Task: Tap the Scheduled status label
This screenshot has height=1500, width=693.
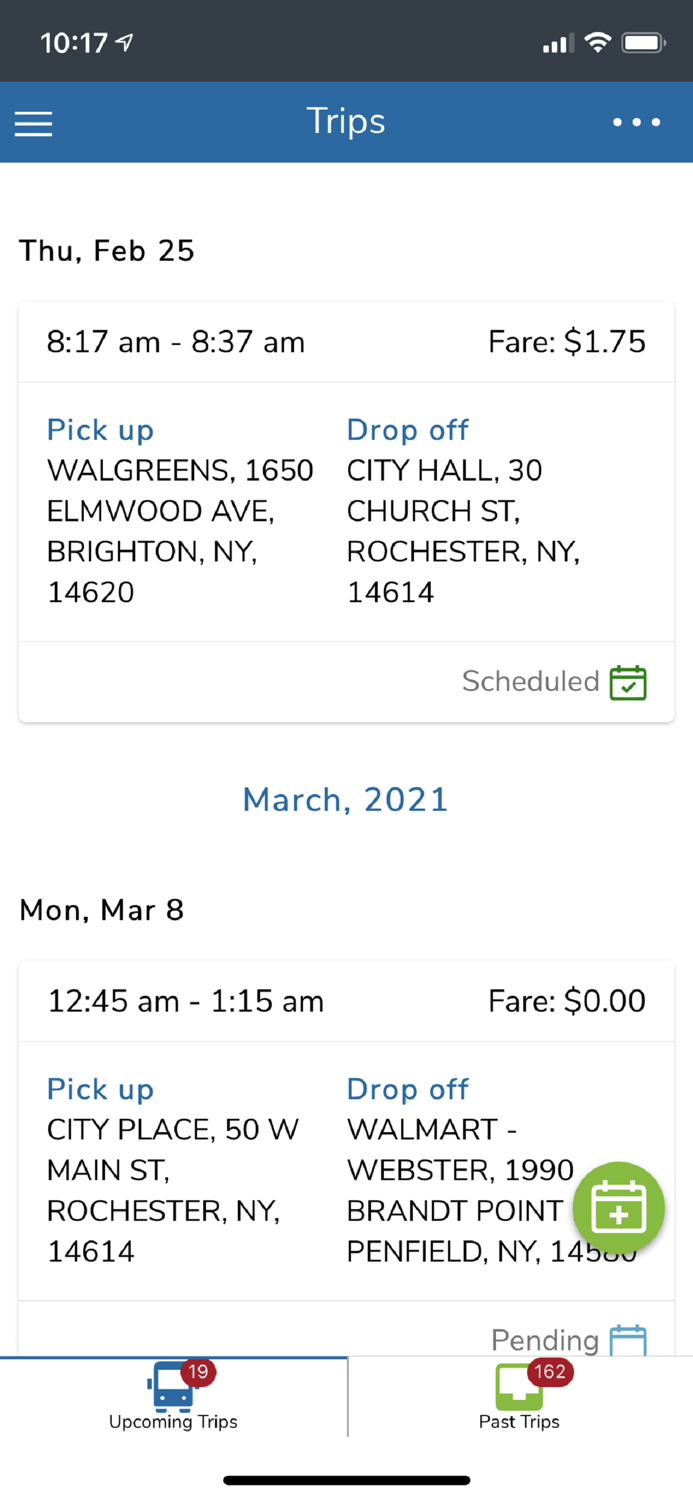Action: pyautogui.click(x=531, y=681)
